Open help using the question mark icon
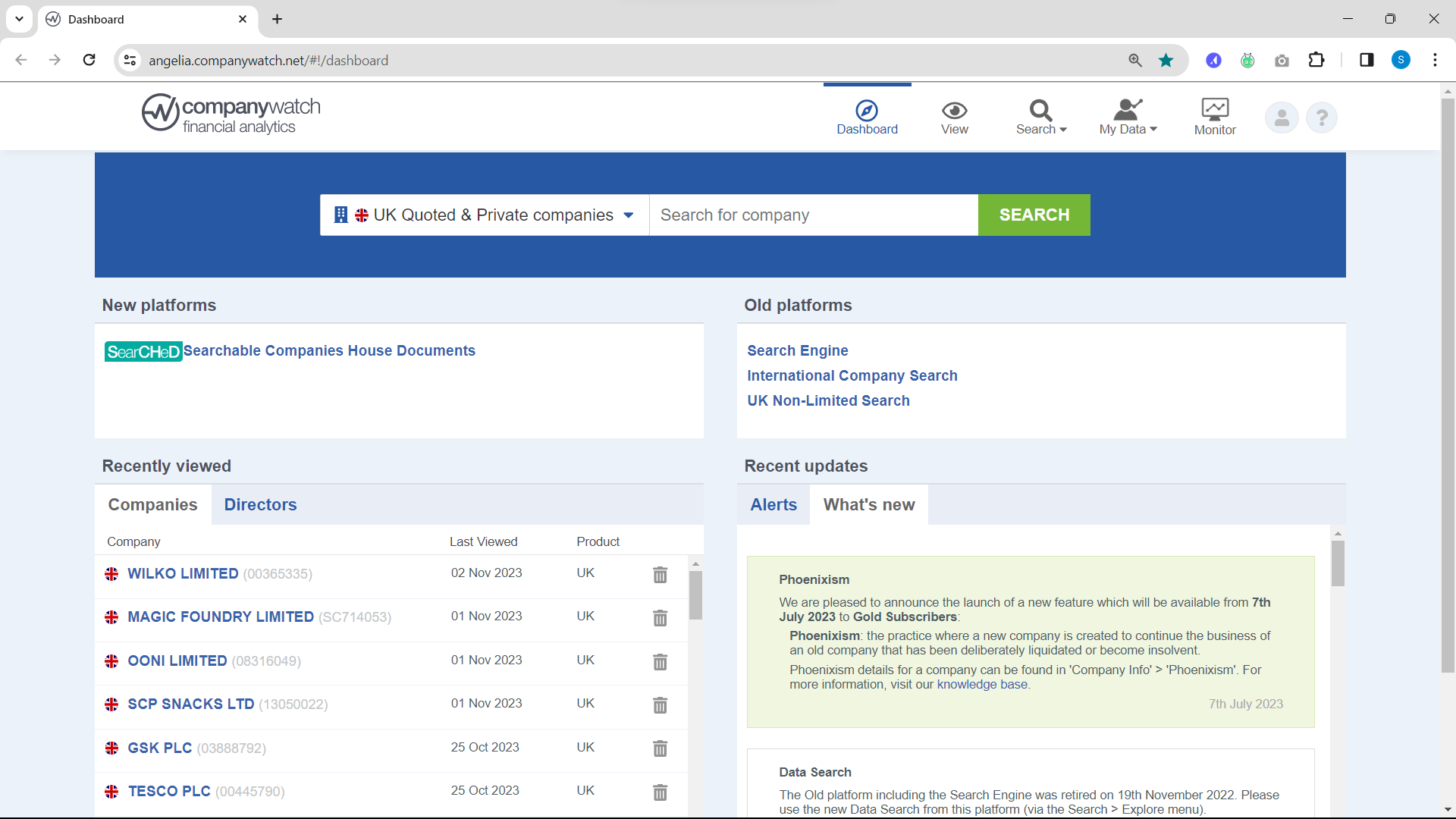The image size is (1456, 819). 1321,118
